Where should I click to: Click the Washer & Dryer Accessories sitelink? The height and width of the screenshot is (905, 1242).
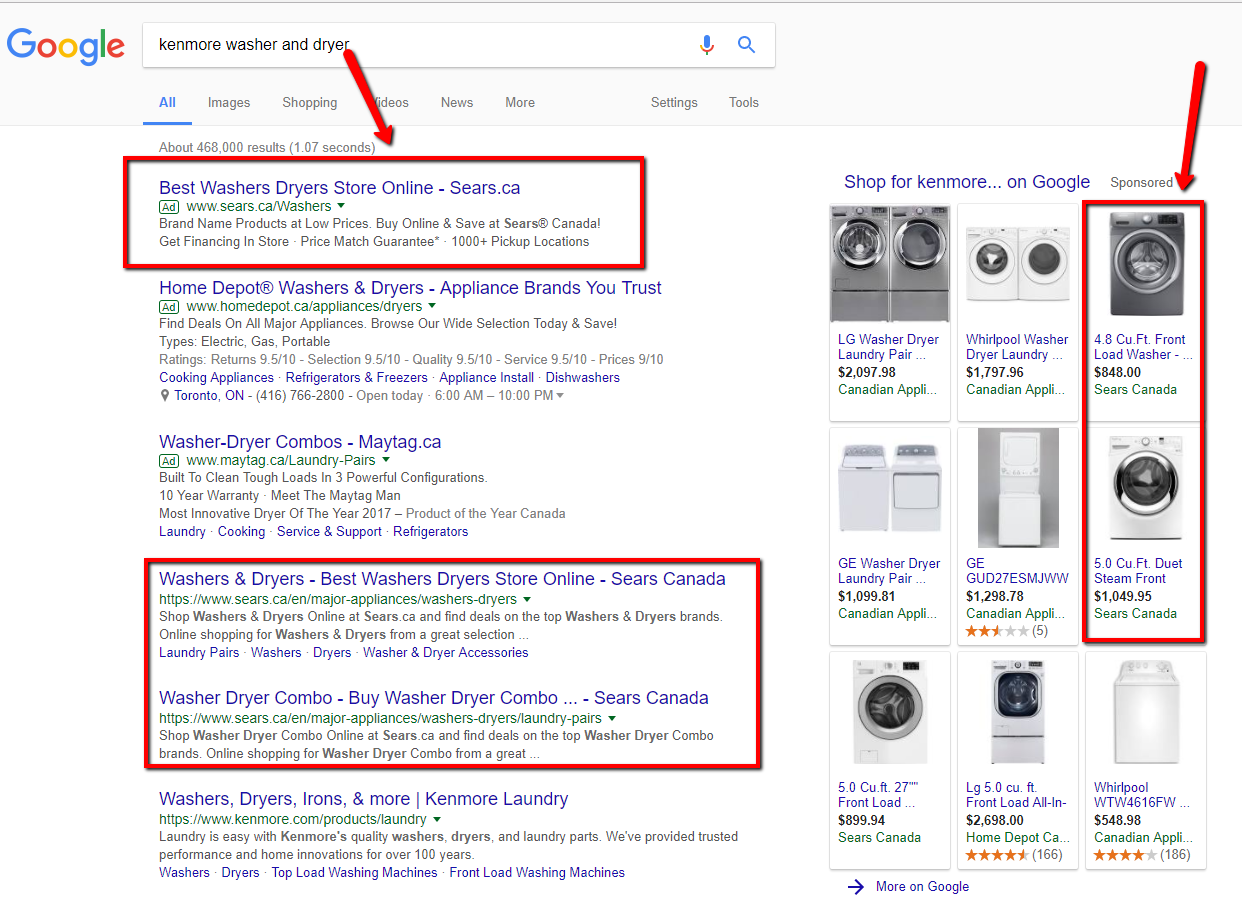(446, 653)
